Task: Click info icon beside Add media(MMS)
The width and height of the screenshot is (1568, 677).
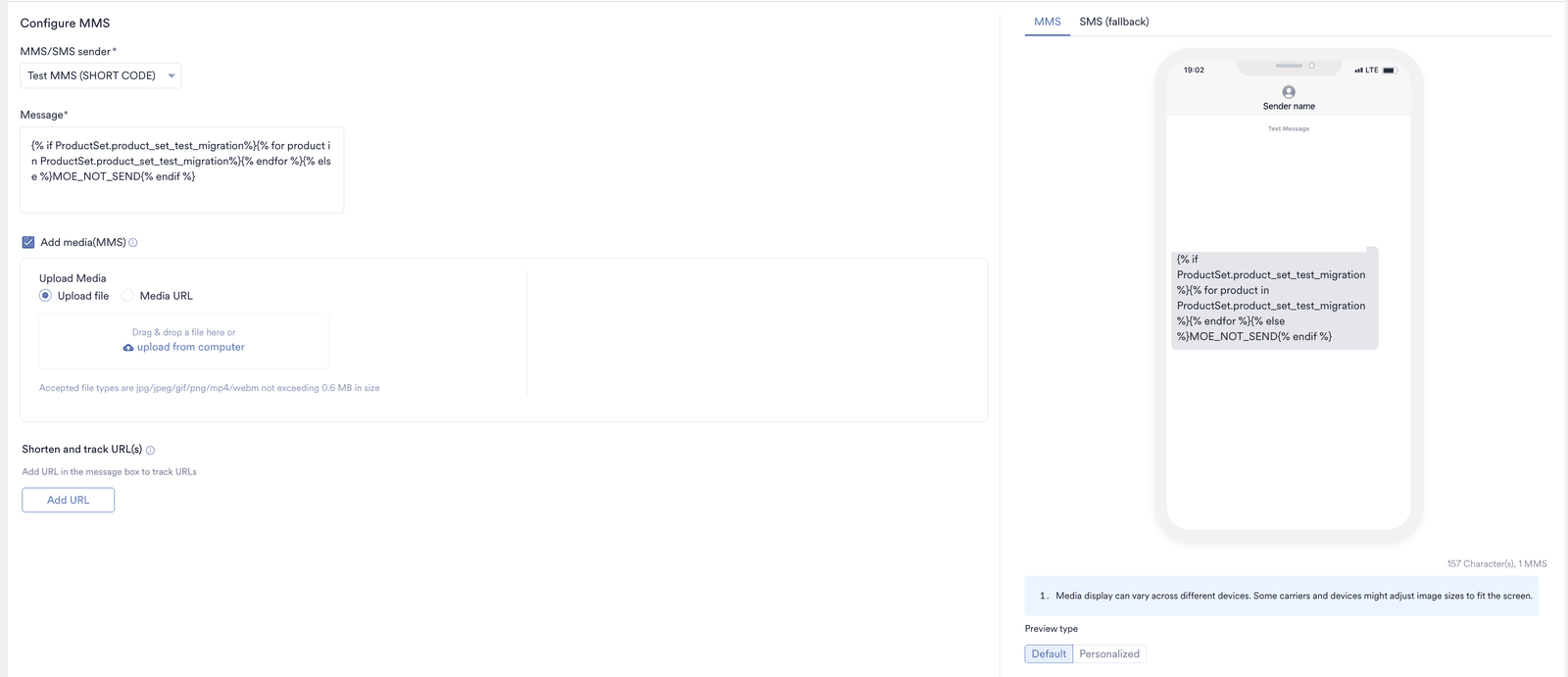Action: tap(133, 243)
